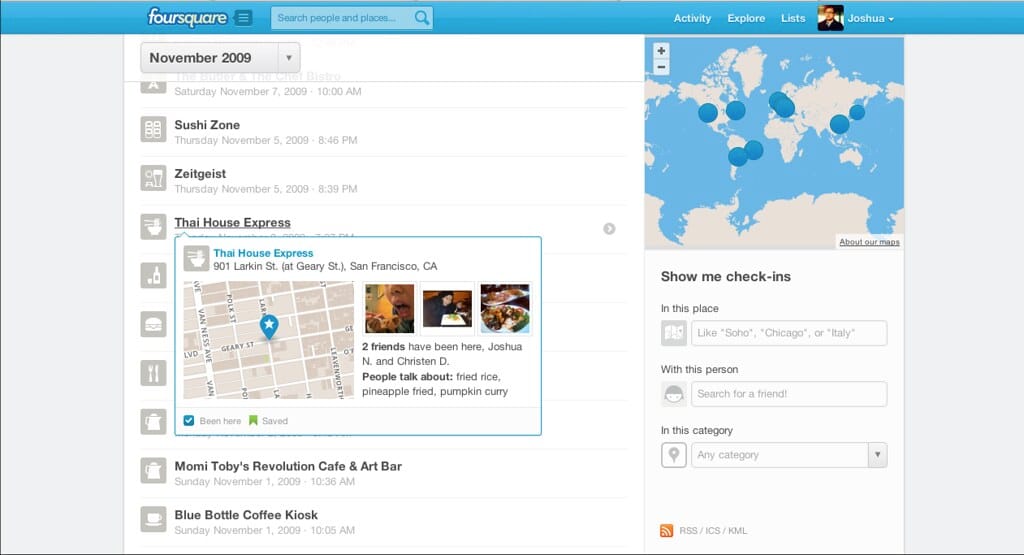Open the Sushi Zone check-in
The width and height of the screenshot is (1024, 555).
coord(207,125)
